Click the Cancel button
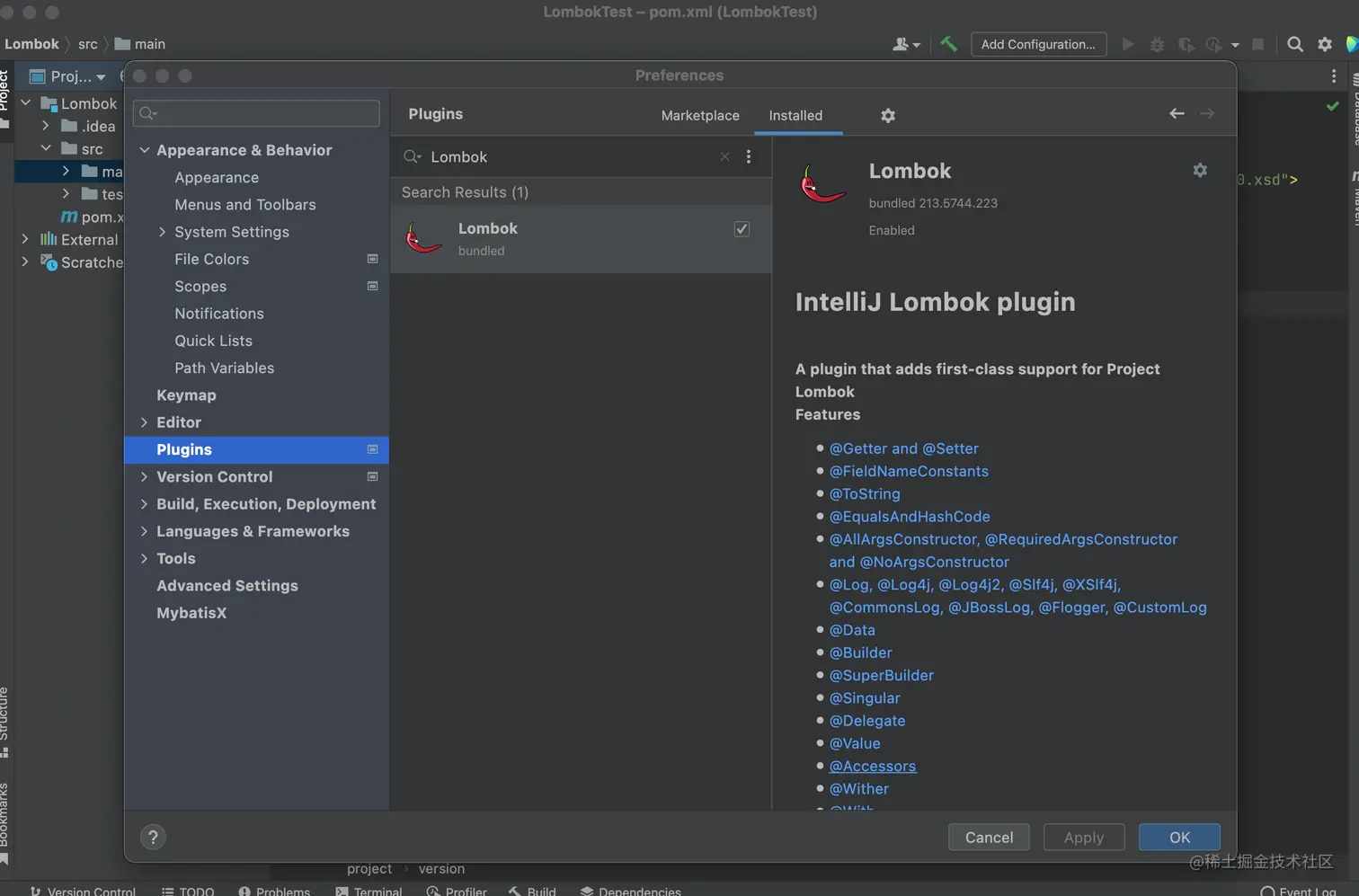The width and height of the screenshot is (1359, 896). (x=989, y=837)
